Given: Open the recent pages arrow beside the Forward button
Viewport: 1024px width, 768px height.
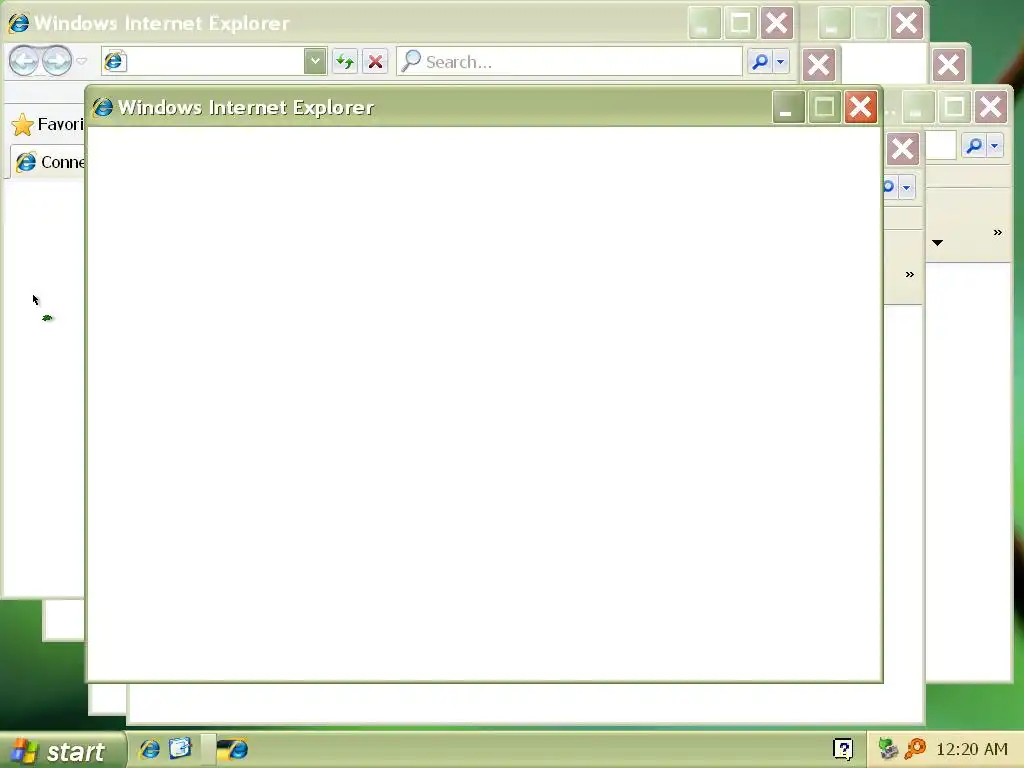Looking at the screenshot, I should (82, 61).
